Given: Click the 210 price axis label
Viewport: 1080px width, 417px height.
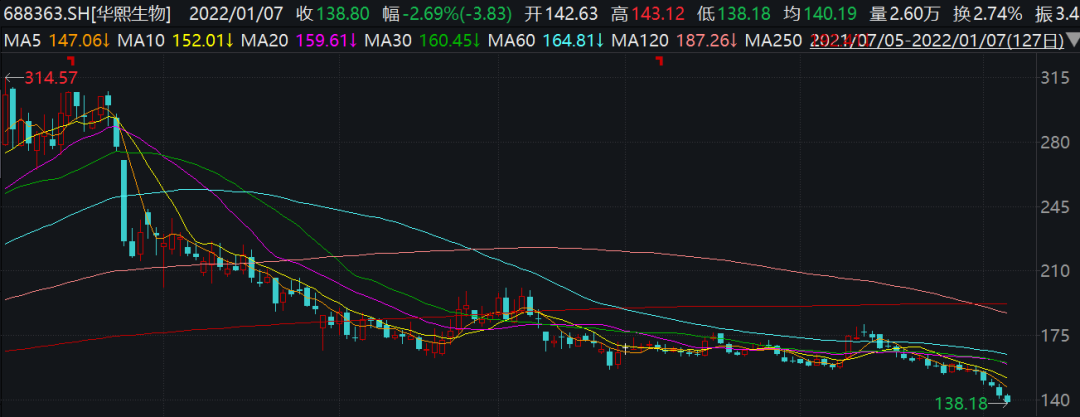Looking at the screenshot, I should 1055,272.
